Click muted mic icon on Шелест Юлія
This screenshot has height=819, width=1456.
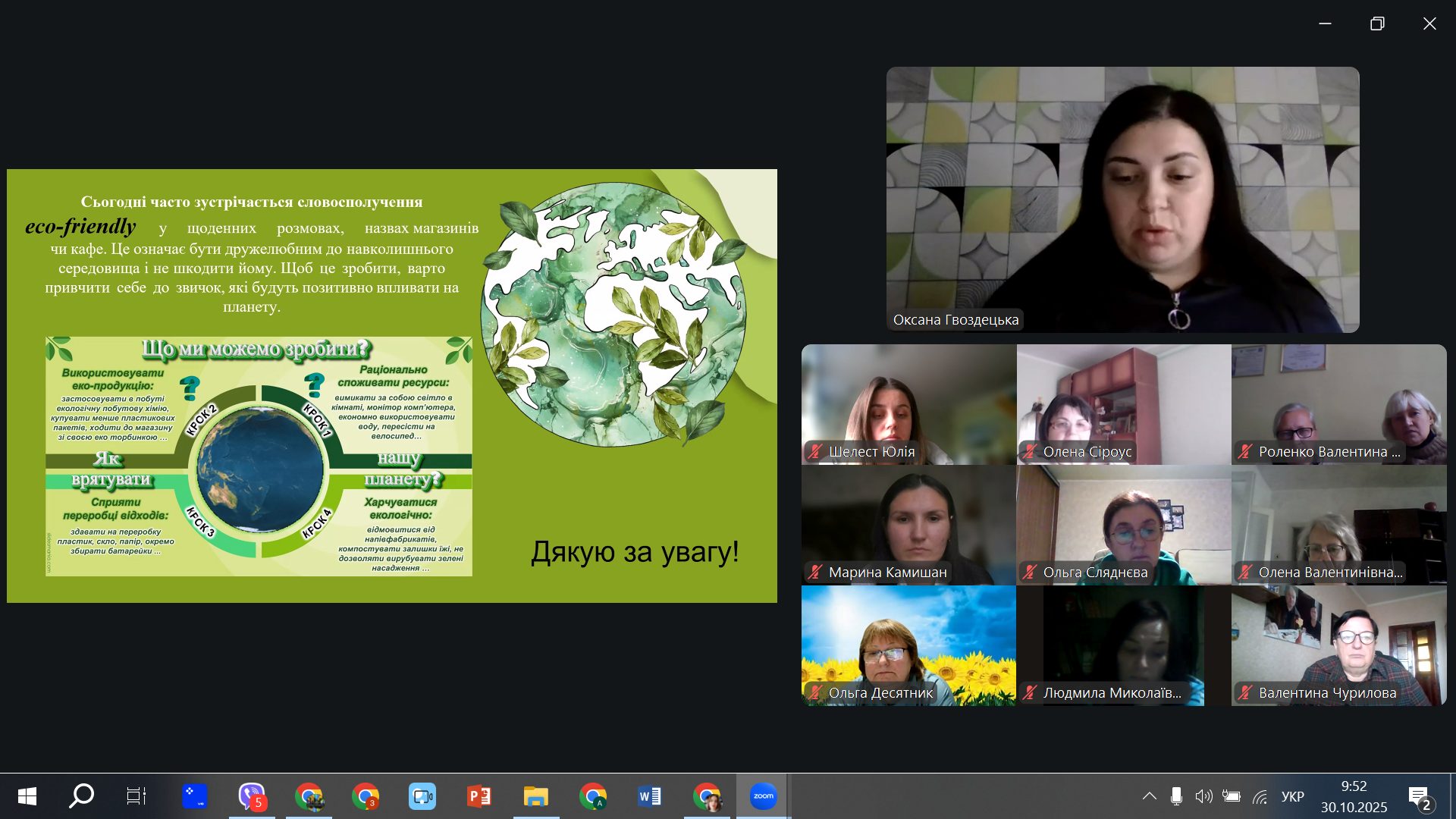[815, 451]
